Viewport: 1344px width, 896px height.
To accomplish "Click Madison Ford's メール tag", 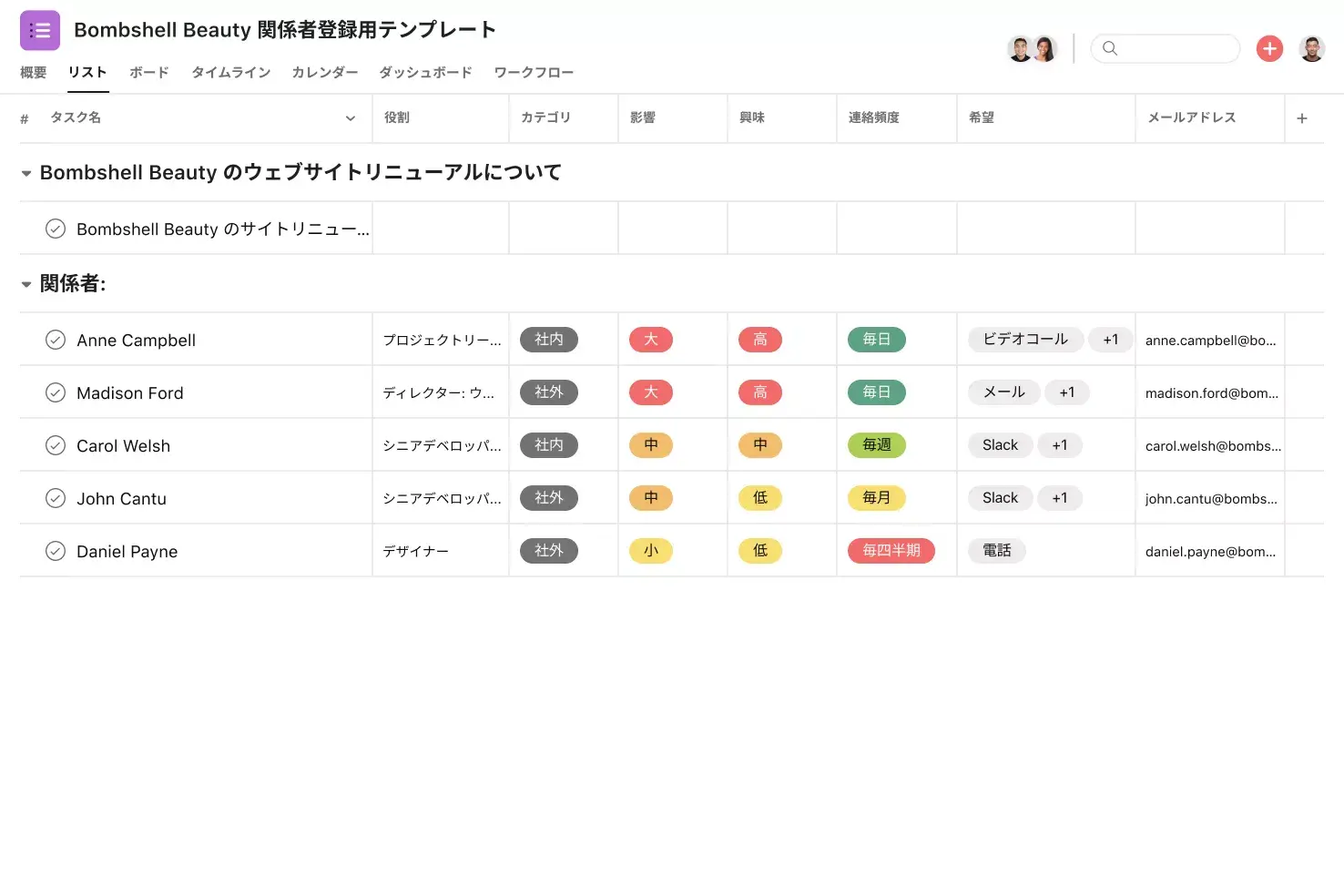I will (1004, 392).
